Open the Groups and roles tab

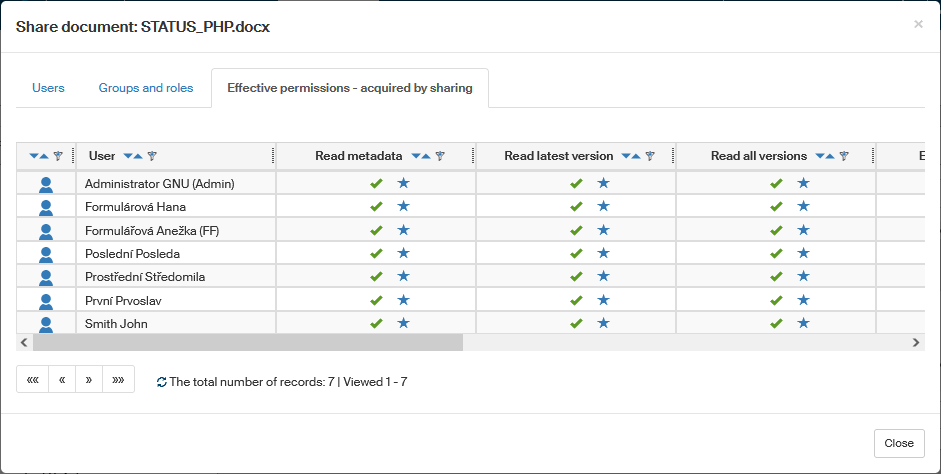[146, 88]
